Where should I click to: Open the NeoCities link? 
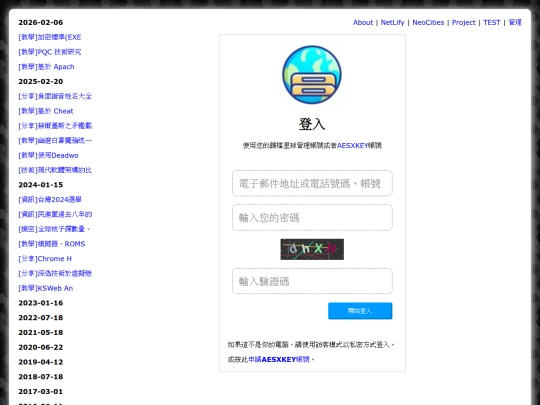(x=428, y=22)
